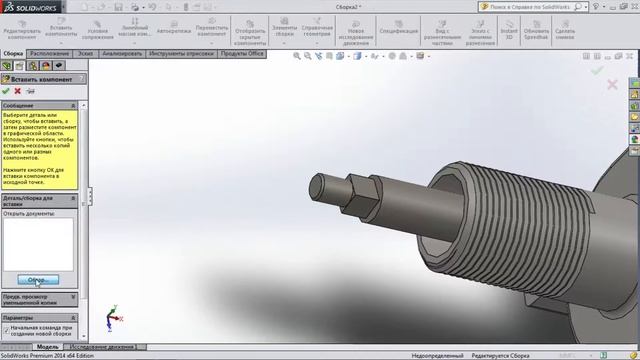
Task: Click PropertyManager scrollbar down arrow
Action: point(84,336)
